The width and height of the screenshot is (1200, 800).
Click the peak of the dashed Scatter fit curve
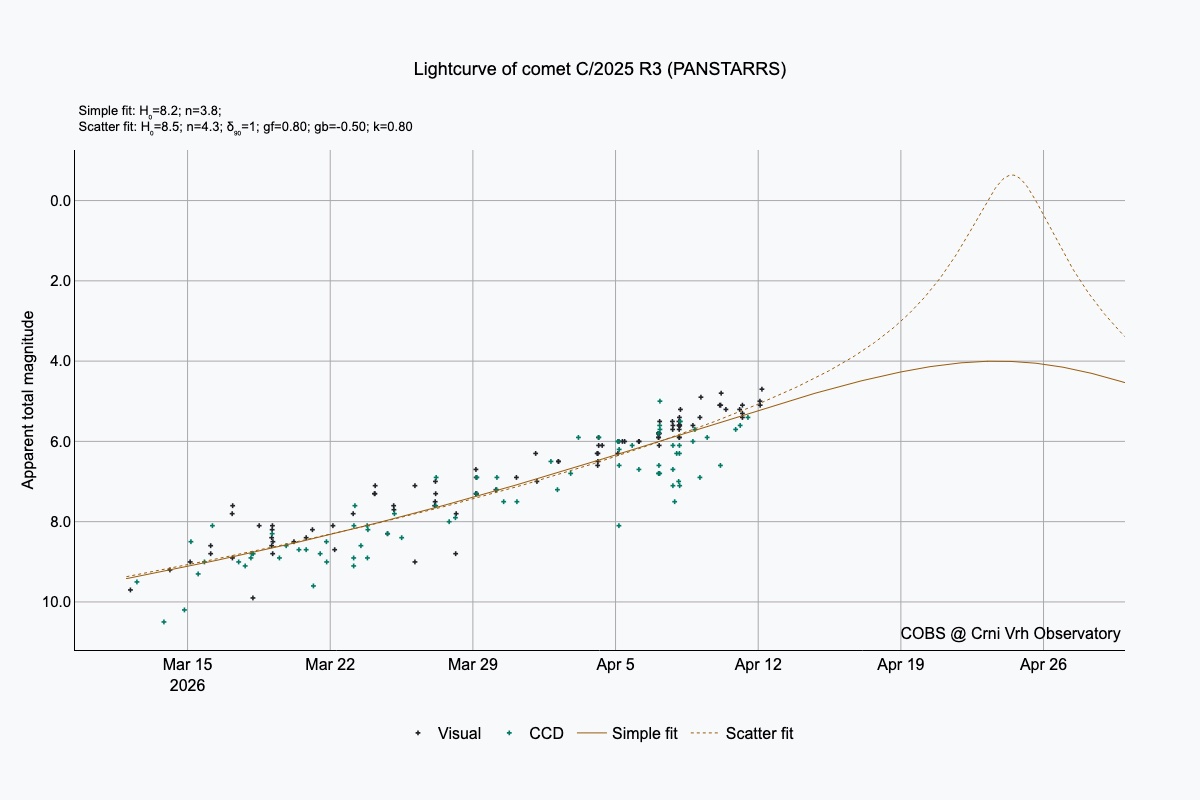point(1012,175)
